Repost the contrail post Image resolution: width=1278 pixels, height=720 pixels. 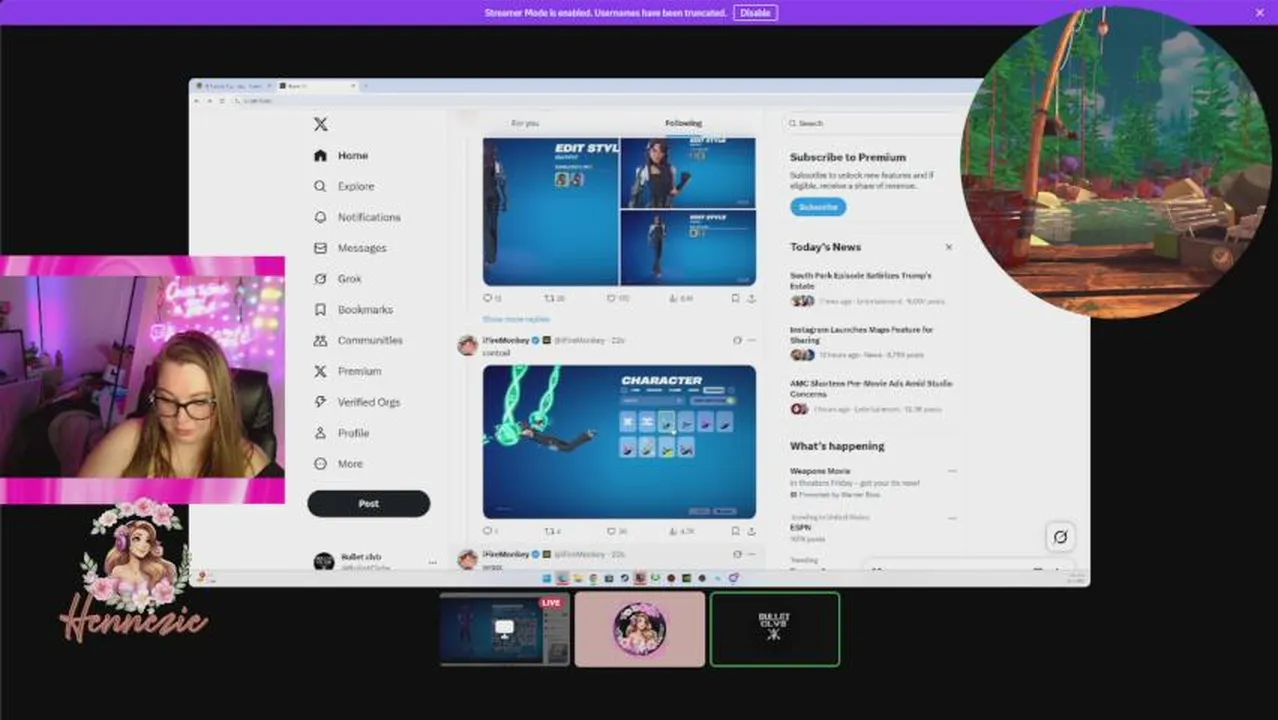pos(552,531)
